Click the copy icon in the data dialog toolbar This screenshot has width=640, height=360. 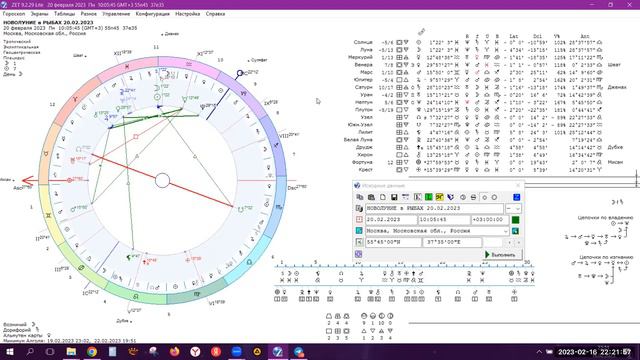[x=360, y=197]
